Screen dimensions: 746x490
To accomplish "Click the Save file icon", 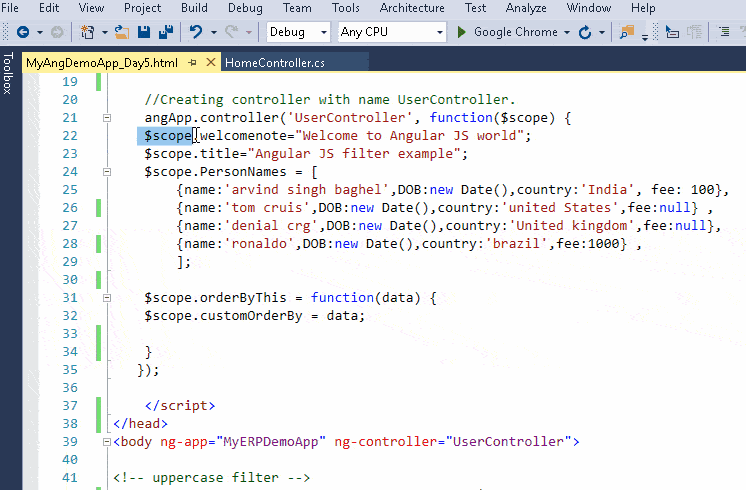I will [x=144, y=32].
